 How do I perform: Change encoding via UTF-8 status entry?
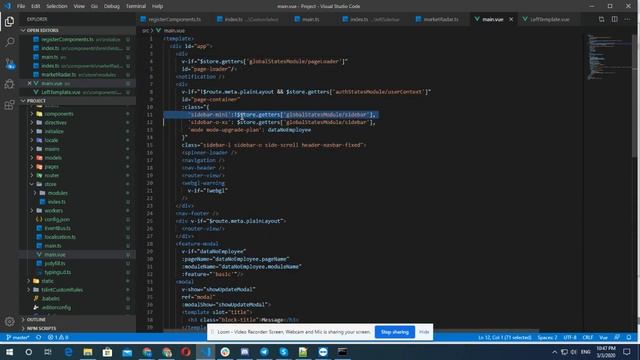570,338
